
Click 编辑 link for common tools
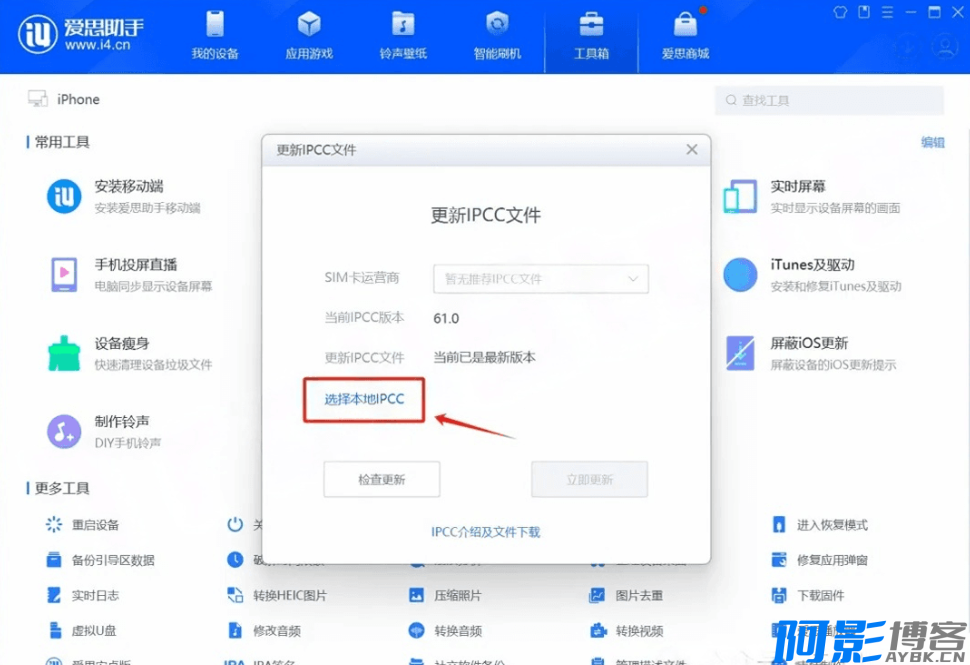[x=933, y=142]
